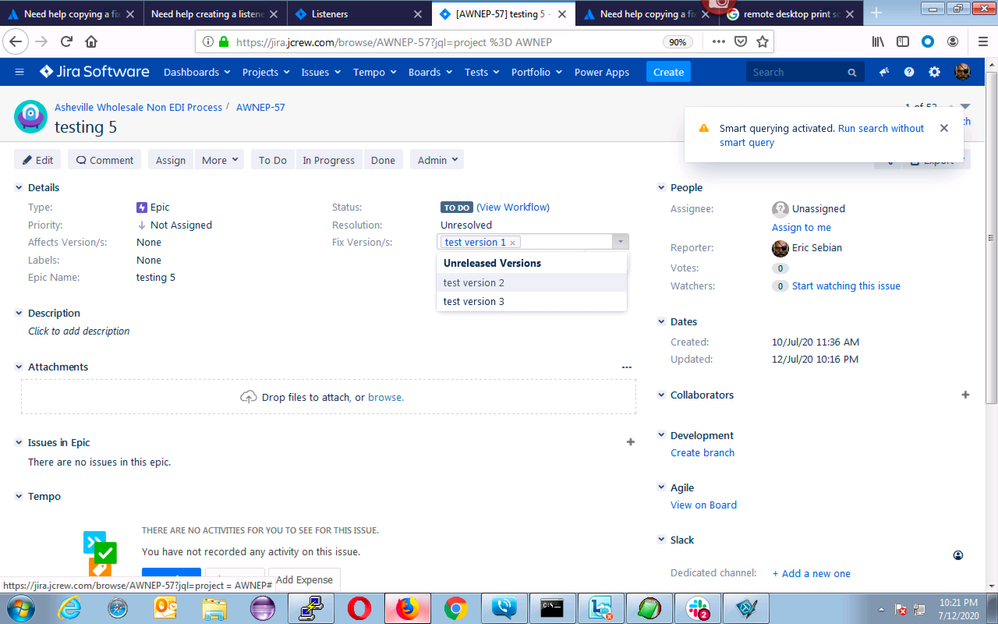Collapse the Attachments section
Viewport: 998px width, 624px height.
click(x=19, y=367)
